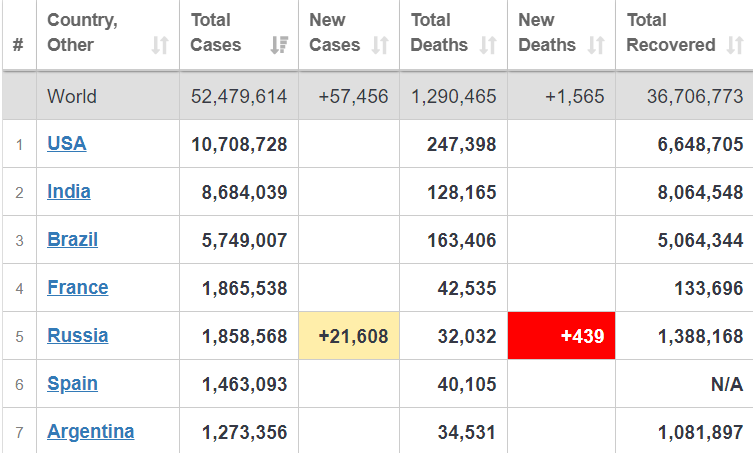Sort table by New Deaths arrows
Viewport: 753px width, 453px height.
(596, 45)
